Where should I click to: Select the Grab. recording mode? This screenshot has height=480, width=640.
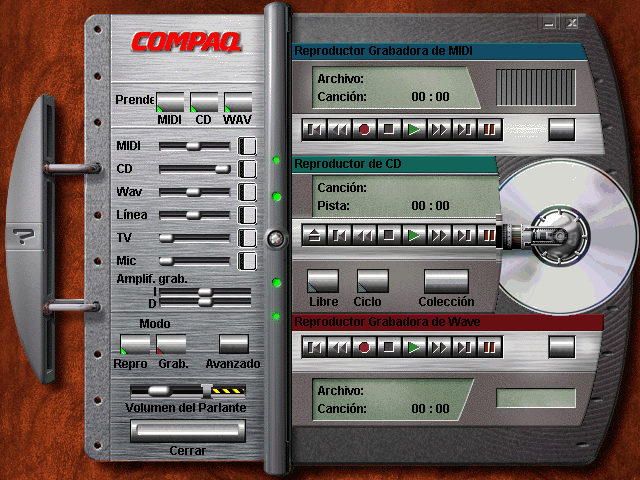tap(172, 345)
